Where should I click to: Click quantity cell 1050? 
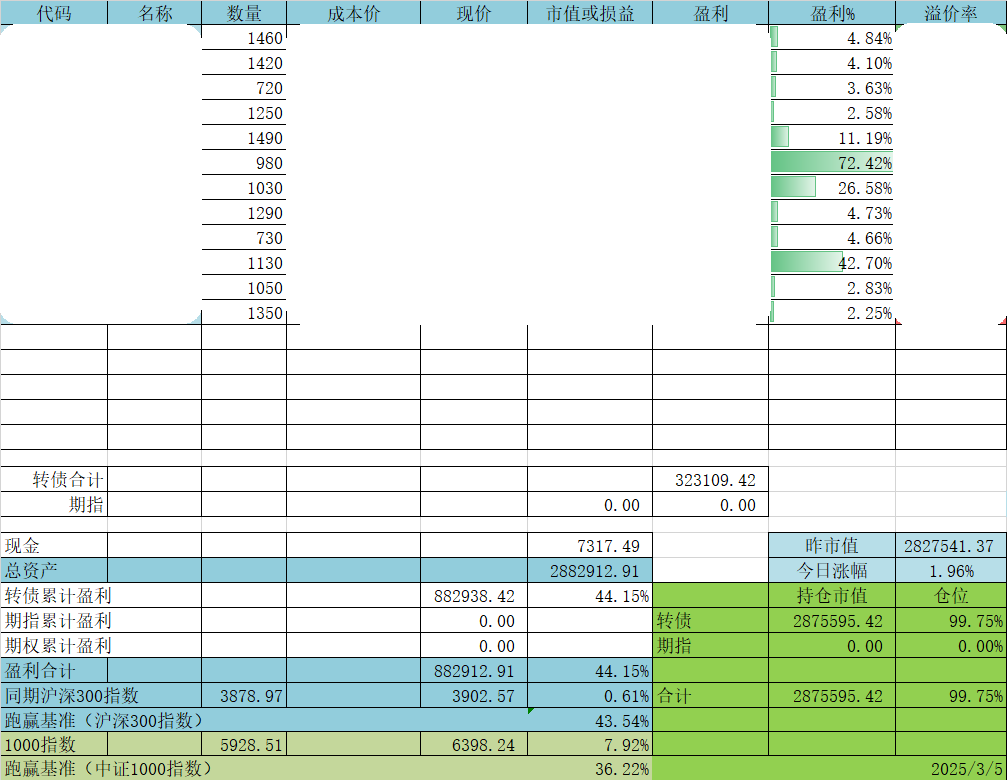click(244, 288)
